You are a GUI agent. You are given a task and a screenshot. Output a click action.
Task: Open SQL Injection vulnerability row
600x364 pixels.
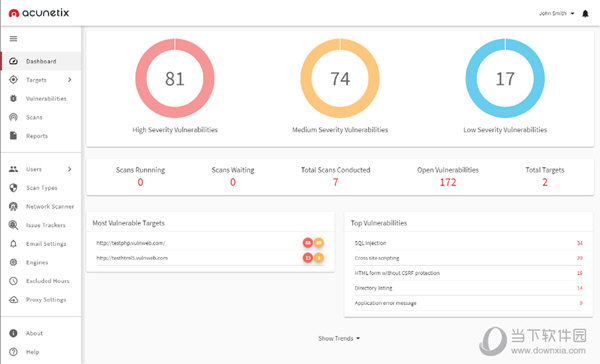point(468,243)
